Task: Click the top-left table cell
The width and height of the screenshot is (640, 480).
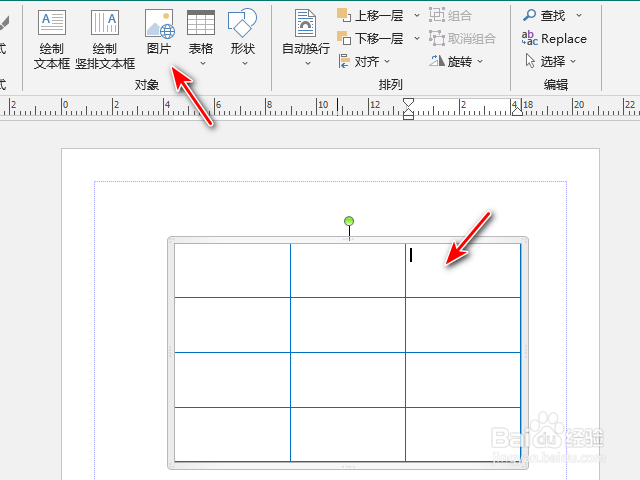Action: (233, 271)
